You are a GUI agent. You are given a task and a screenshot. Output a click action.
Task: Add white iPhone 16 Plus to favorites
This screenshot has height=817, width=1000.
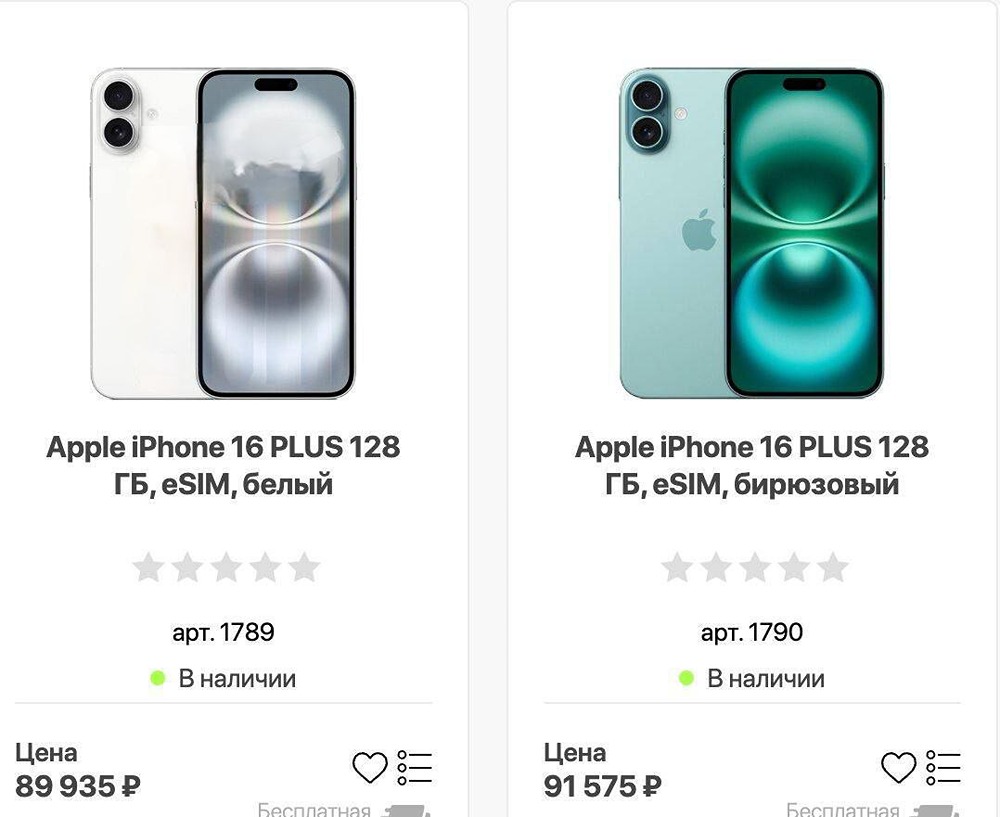(370, 767)
